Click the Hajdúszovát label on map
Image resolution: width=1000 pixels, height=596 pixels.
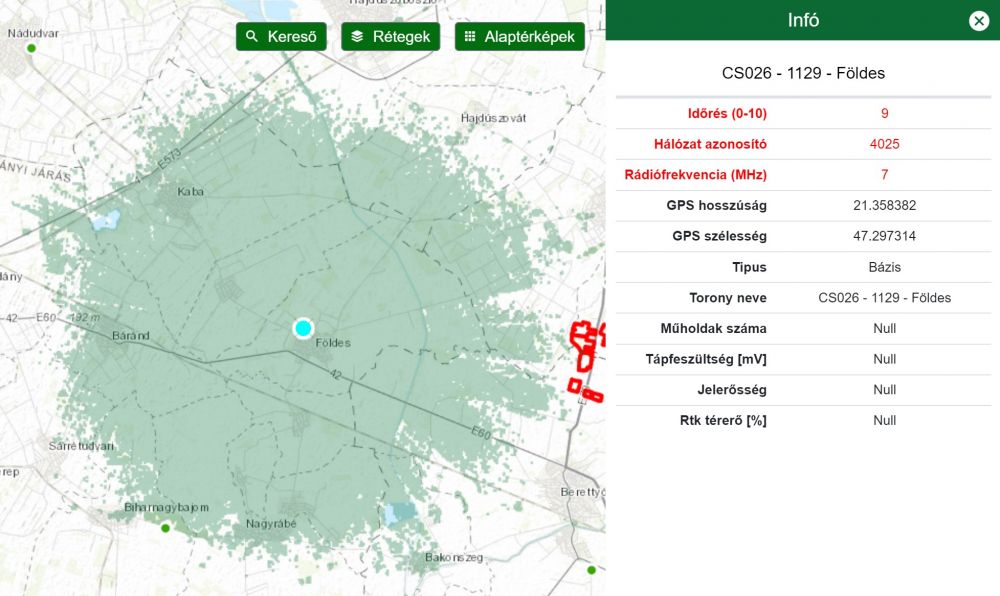point(494,118)
